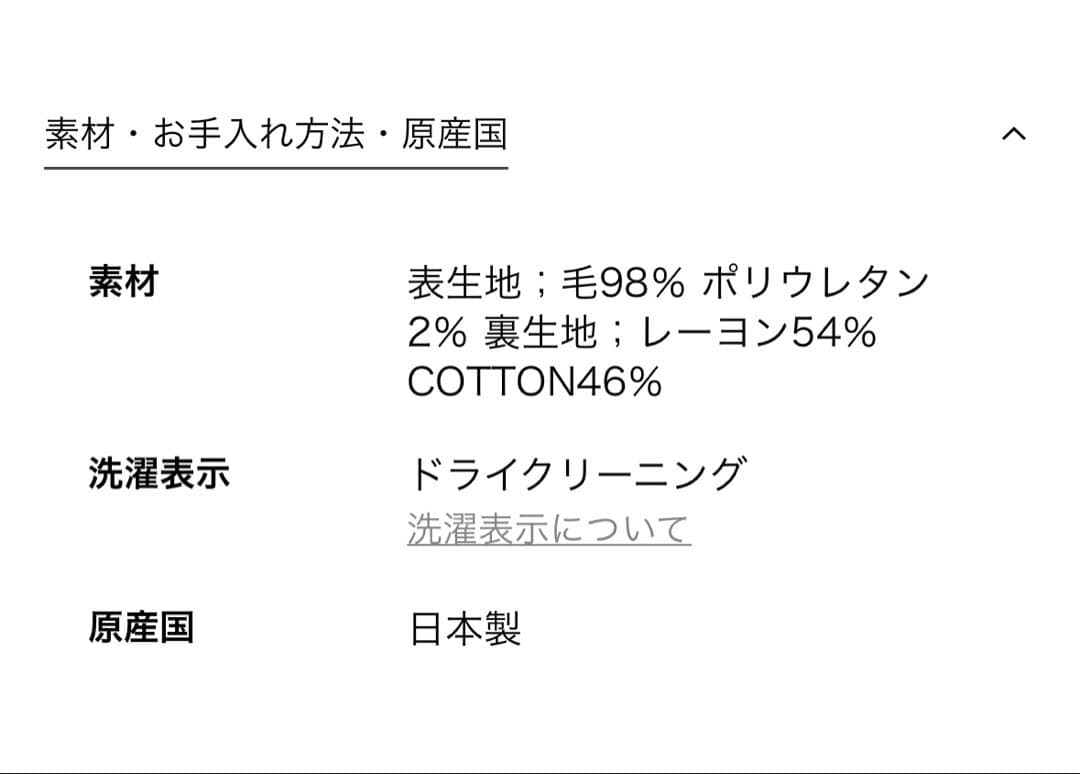This screenshot has width=1080, height=774.
Task: Open the laundry symbols information page
Action: (x=548, y=527)
